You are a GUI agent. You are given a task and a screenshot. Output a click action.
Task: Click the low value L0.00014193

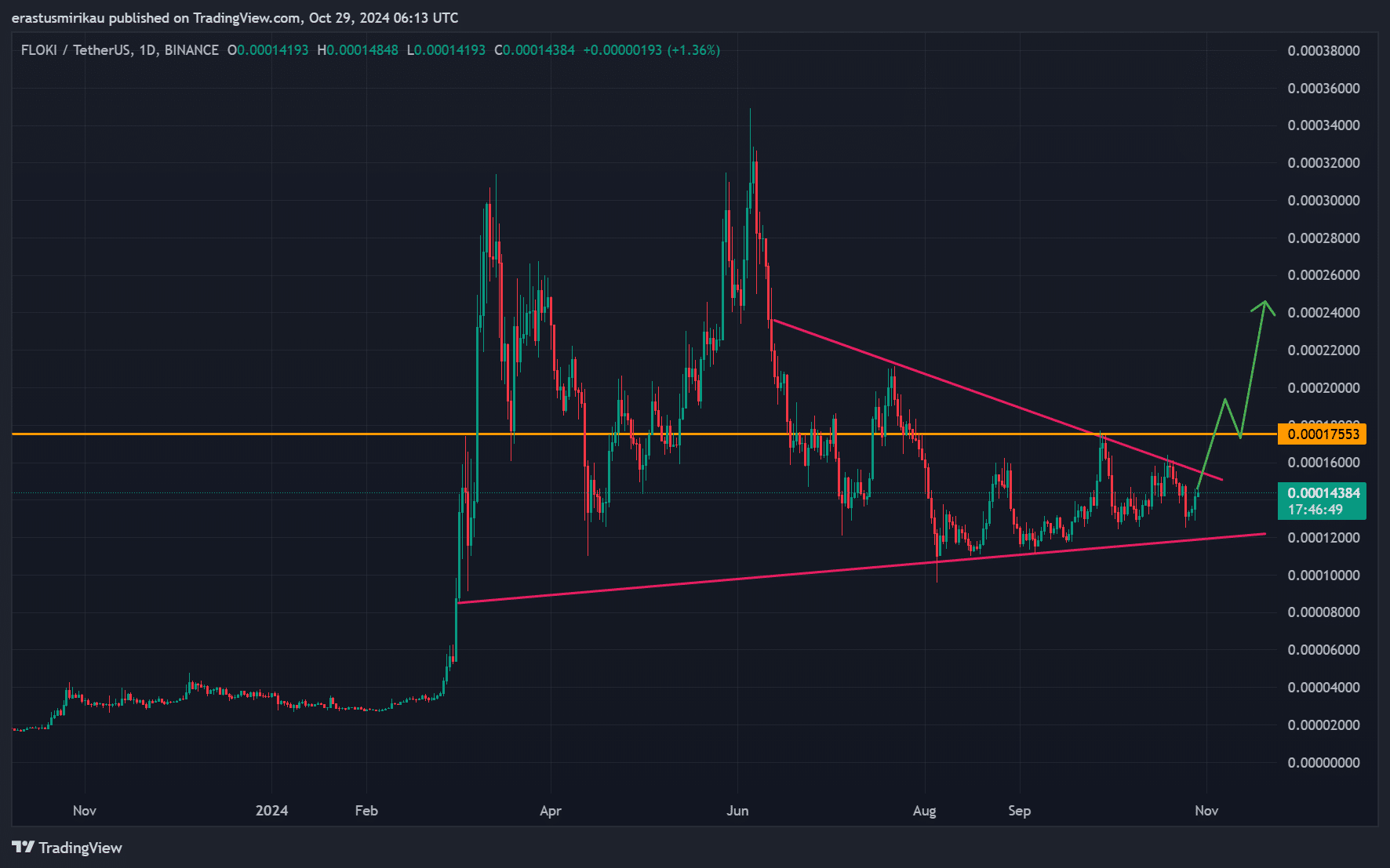[x=446, y=50]
